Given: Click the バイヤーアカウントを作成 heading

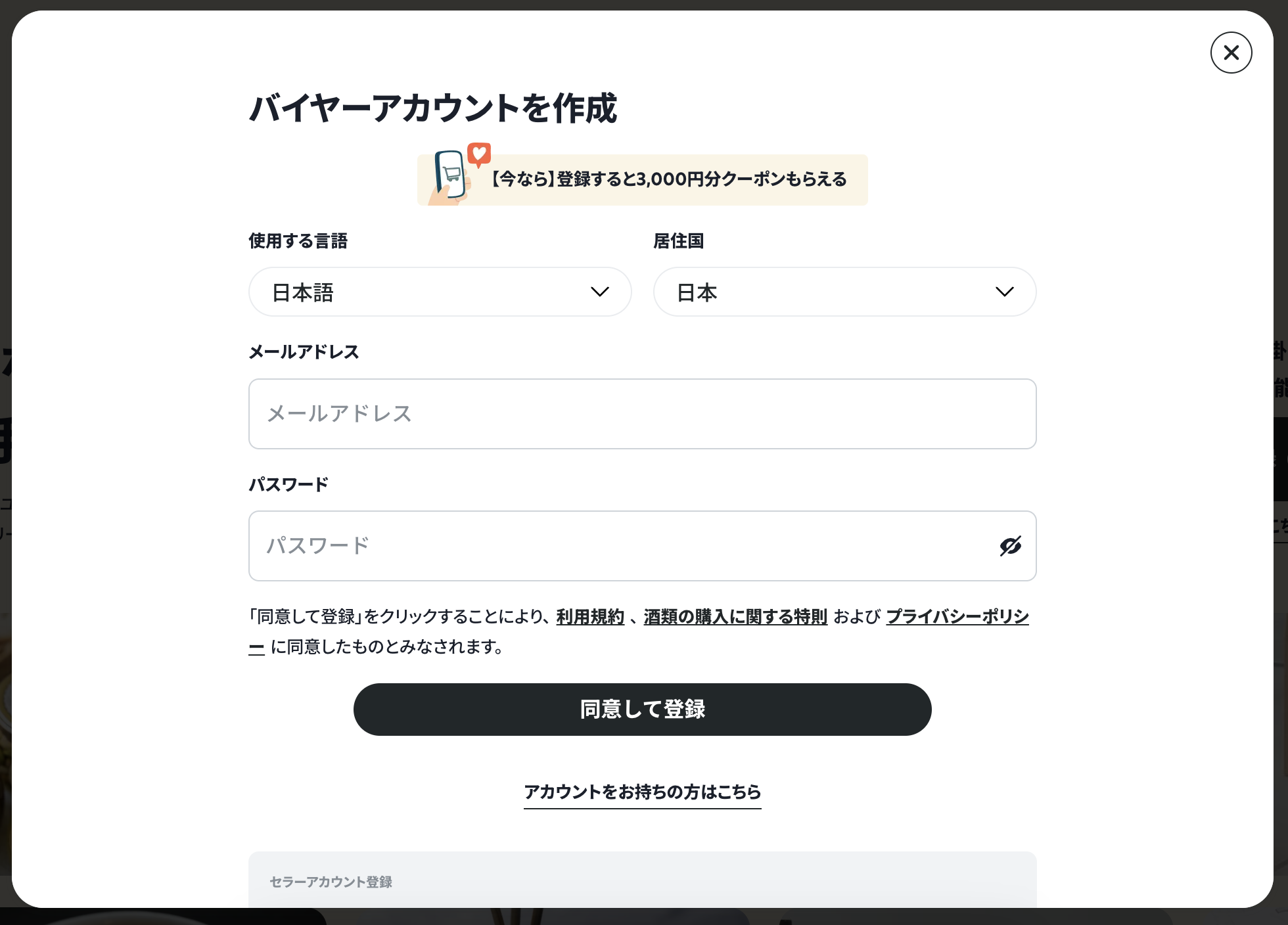Looking at the screenshot, I should [433, 108].
